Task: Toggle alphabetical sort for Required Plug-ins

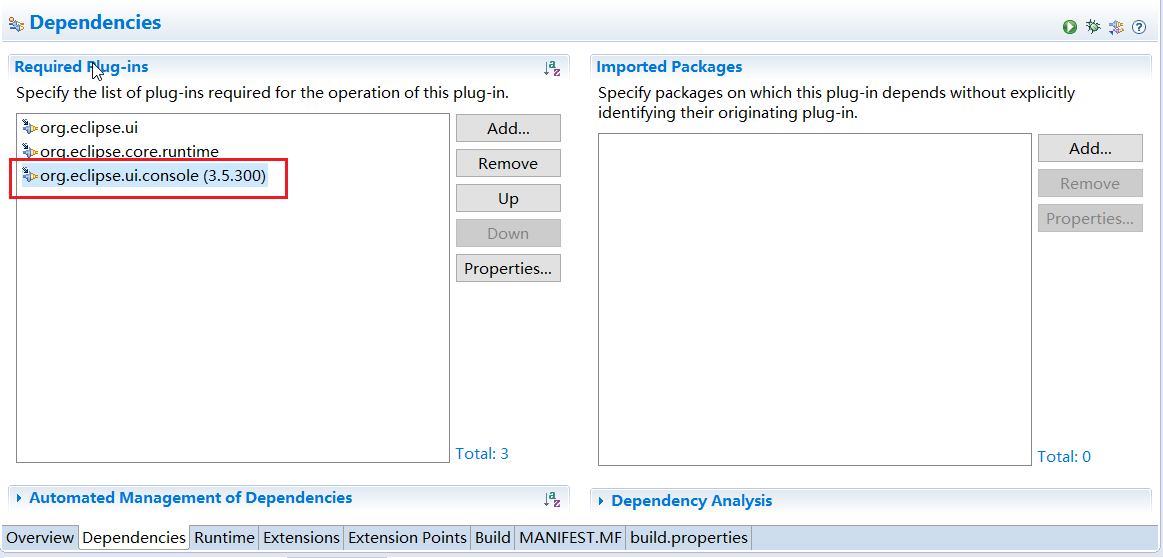Action: point(552,68)
